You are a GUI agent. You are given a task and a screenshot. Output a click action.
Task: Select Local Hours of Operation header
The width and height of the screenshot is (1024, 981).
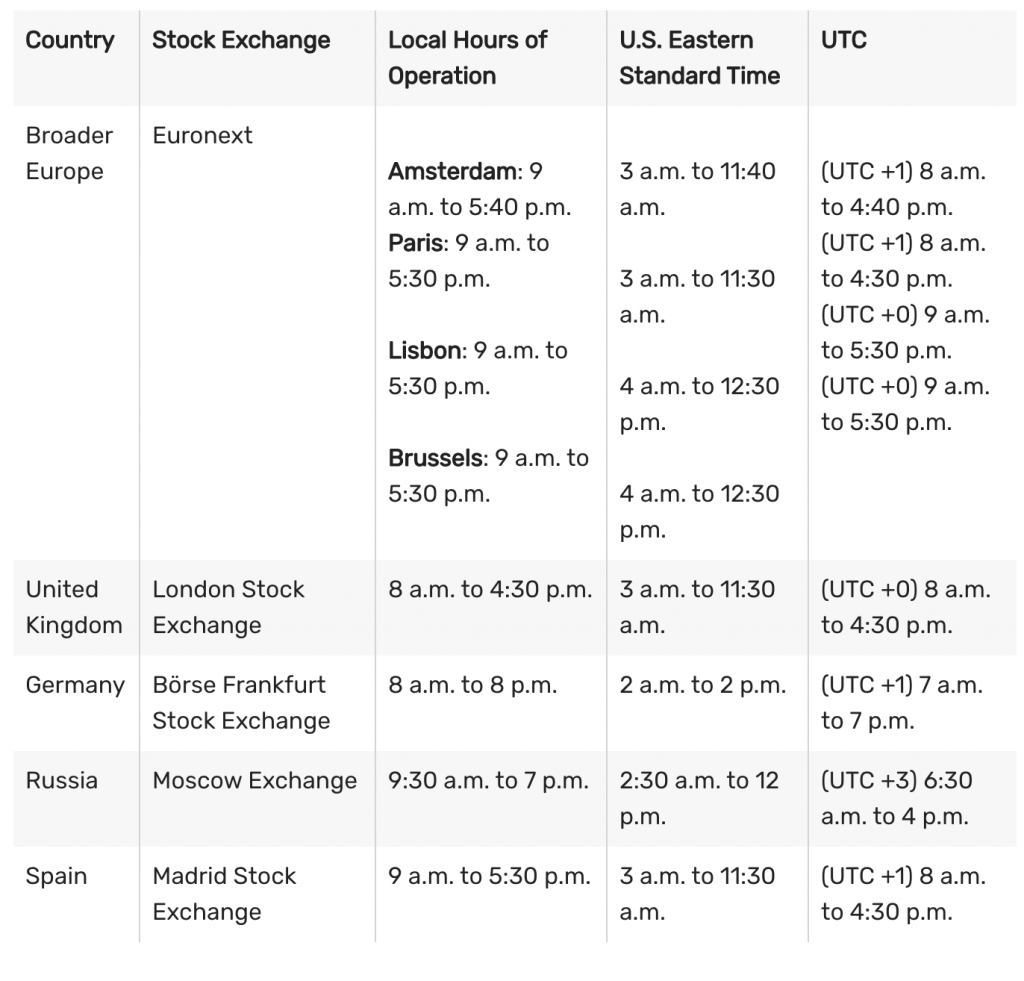point(467,58)
